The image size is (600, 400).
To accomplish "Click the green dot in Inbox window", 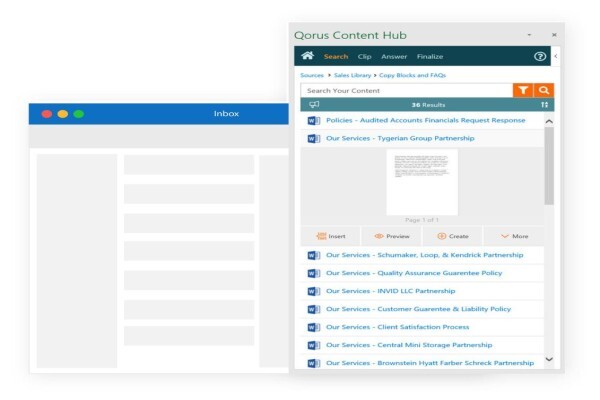I will [79, 114].
